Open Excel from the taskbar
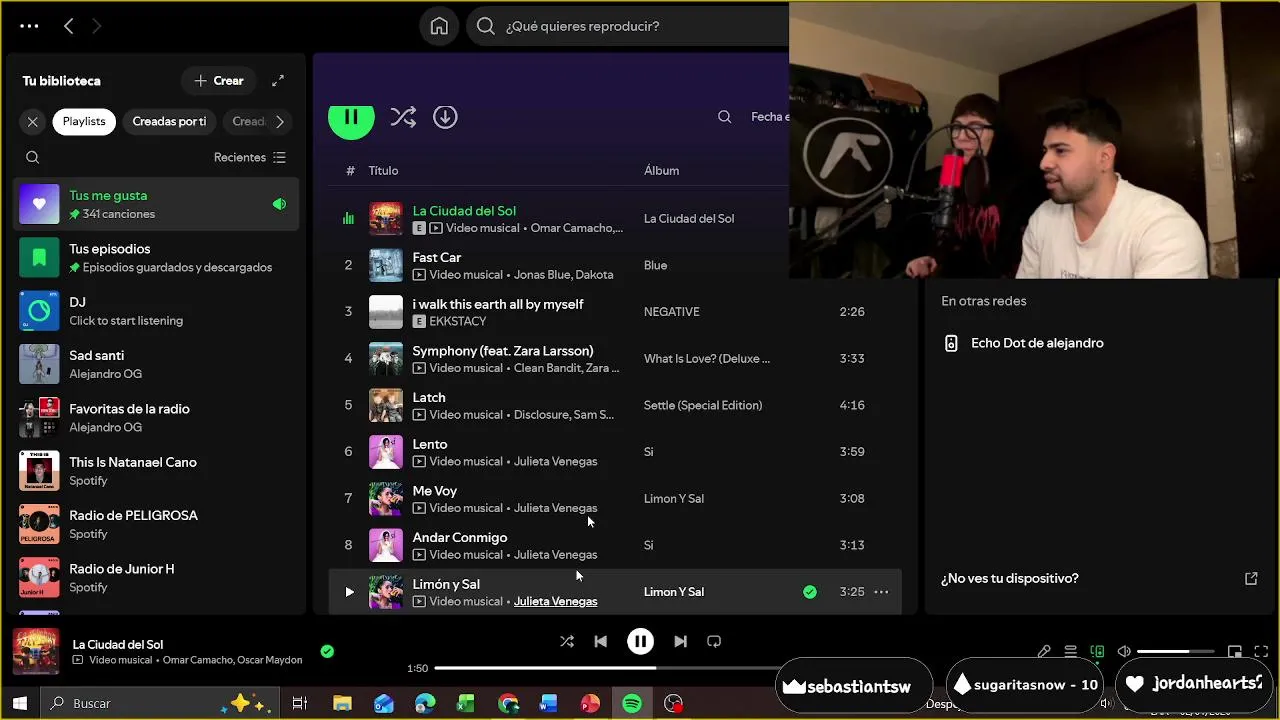 (466, 704)
